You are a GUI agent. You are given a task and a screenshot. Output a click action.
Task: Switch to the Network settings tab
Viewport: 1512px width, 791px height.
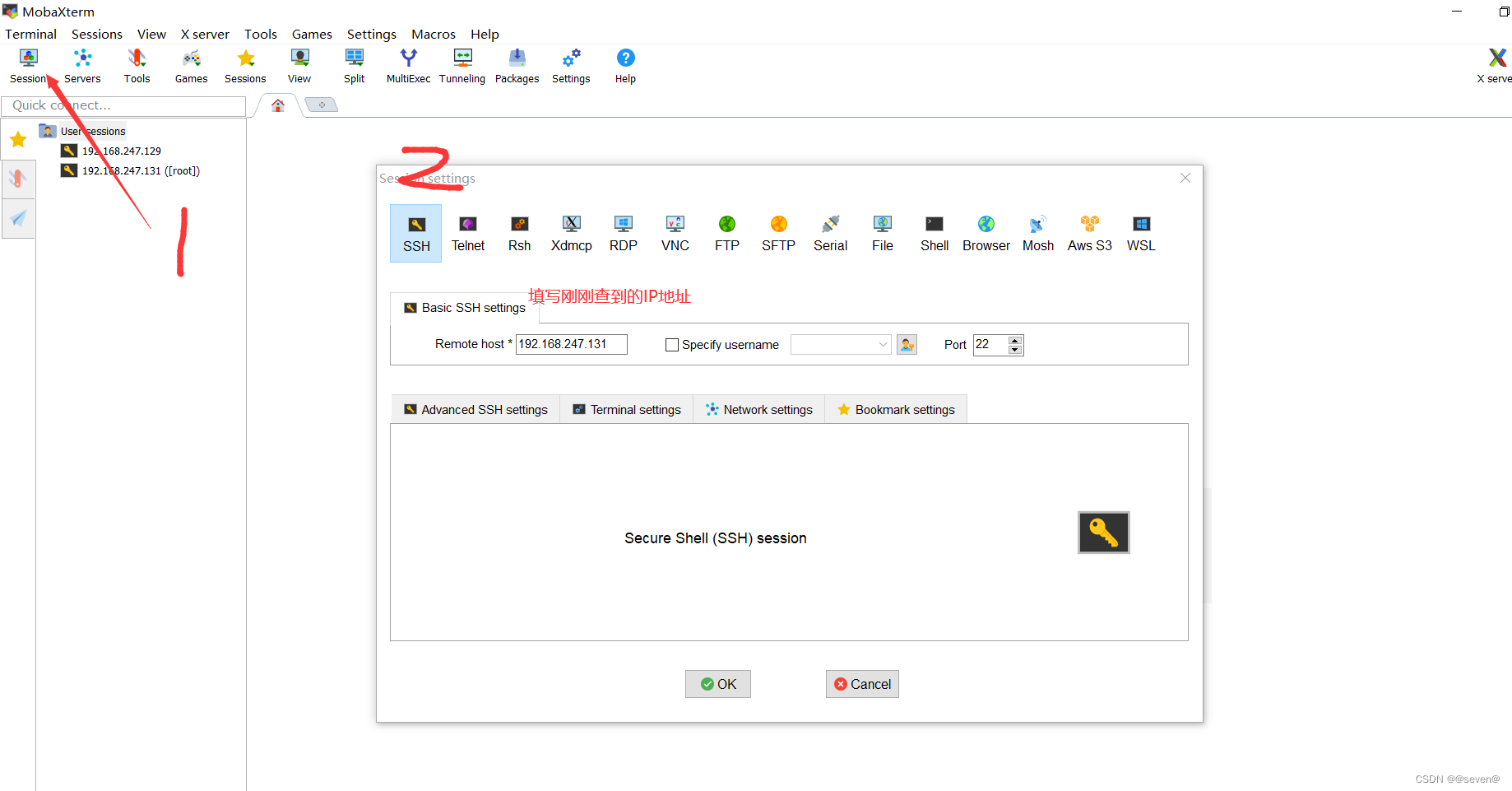[758, 409]
